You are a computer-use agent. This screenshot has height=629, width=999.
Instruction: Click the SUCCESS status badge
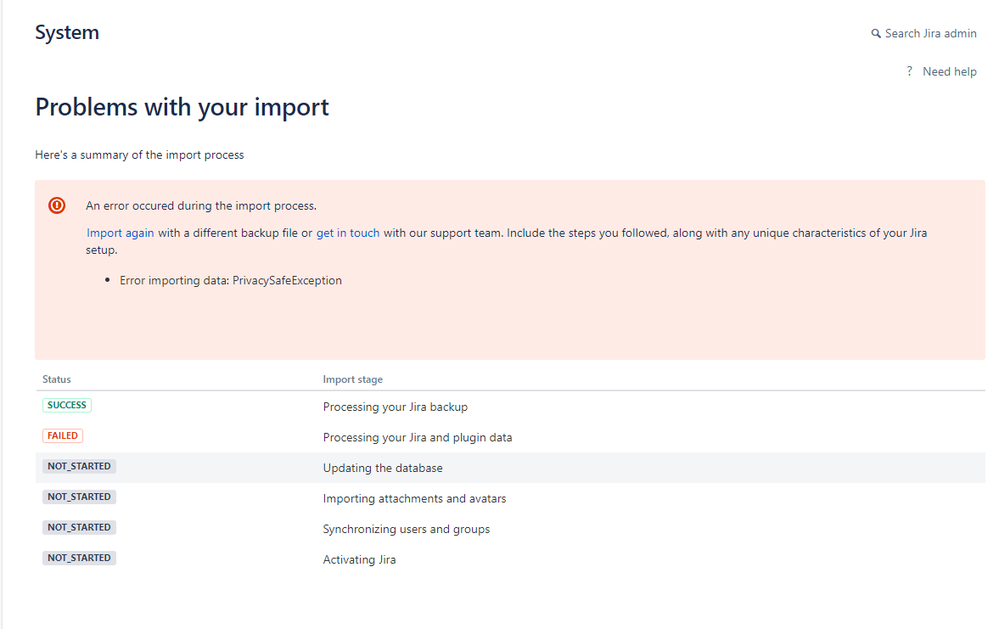(67, 405)
